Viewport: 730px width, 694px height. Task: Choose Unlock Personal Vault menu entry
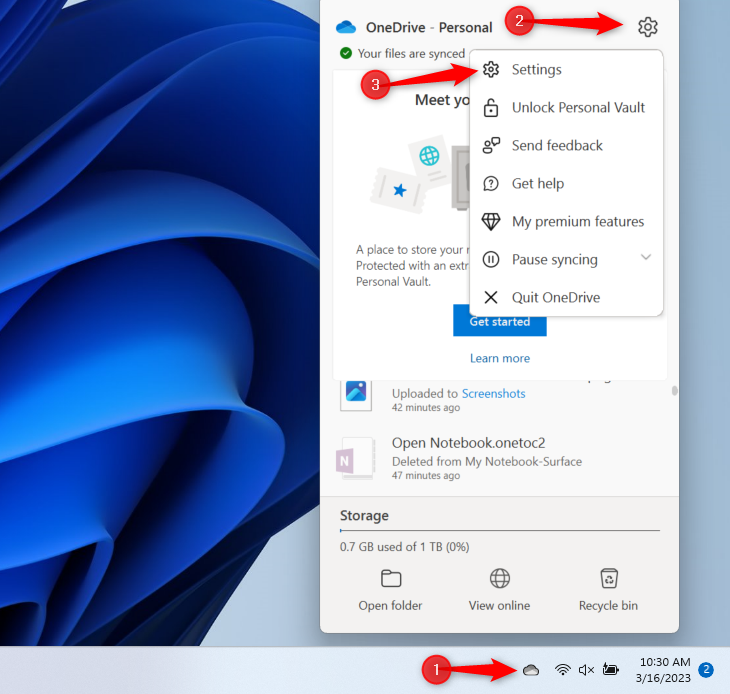(x=578, y=108)
